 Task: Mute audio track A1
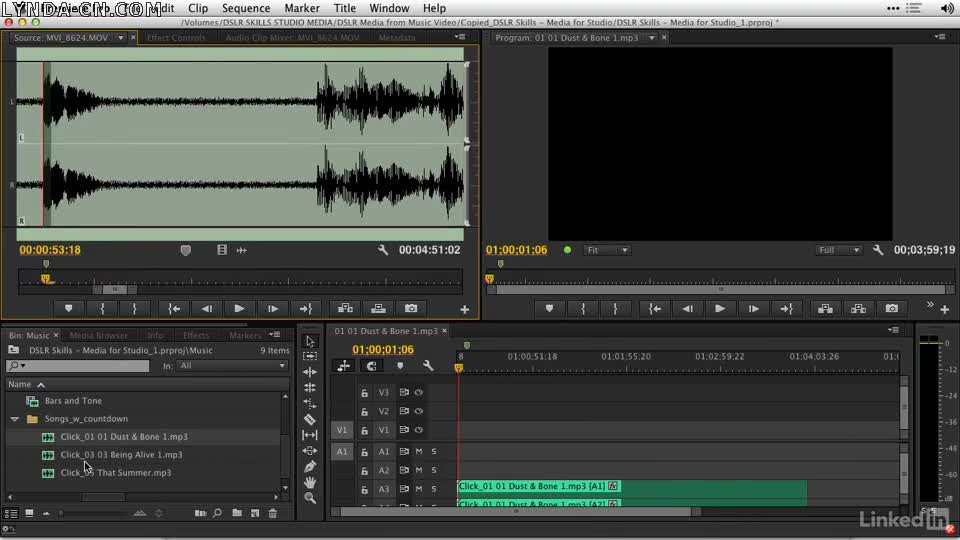(419, 451)
